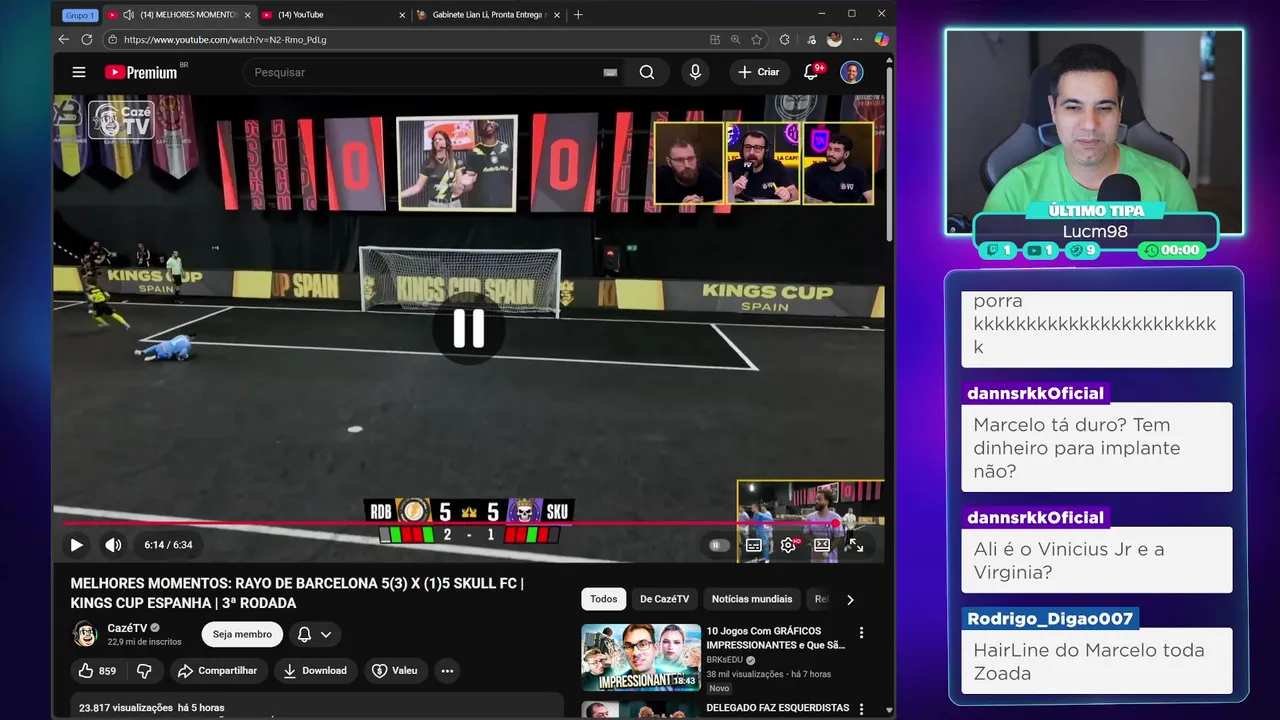1280x720 pixels.
Task: Open the Copilot sidebar icon
Action: point(881,39)
